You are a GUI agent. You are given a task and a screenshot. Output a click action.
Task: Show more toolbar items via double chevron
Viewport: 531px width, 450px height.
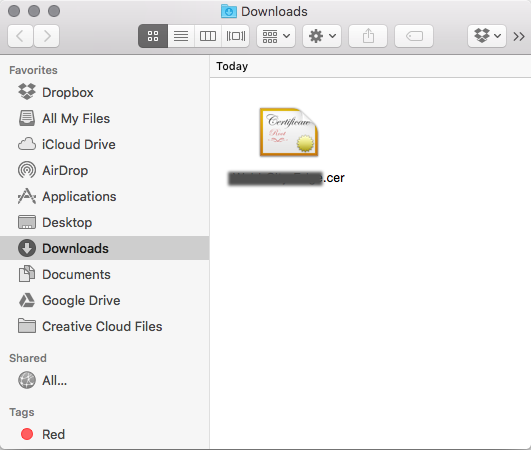pos(519,36)
